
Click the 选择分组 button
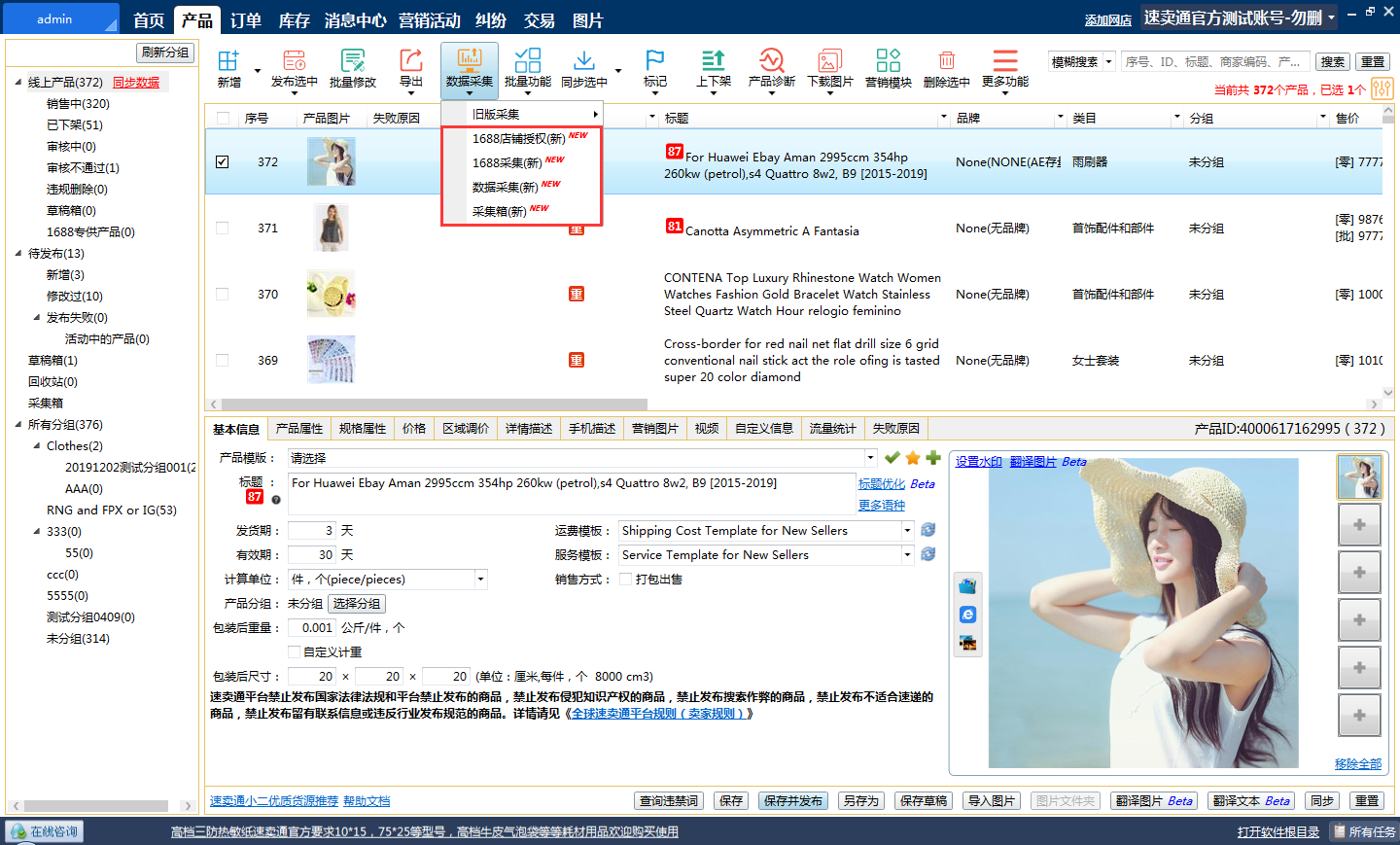[x=357, y=604]
